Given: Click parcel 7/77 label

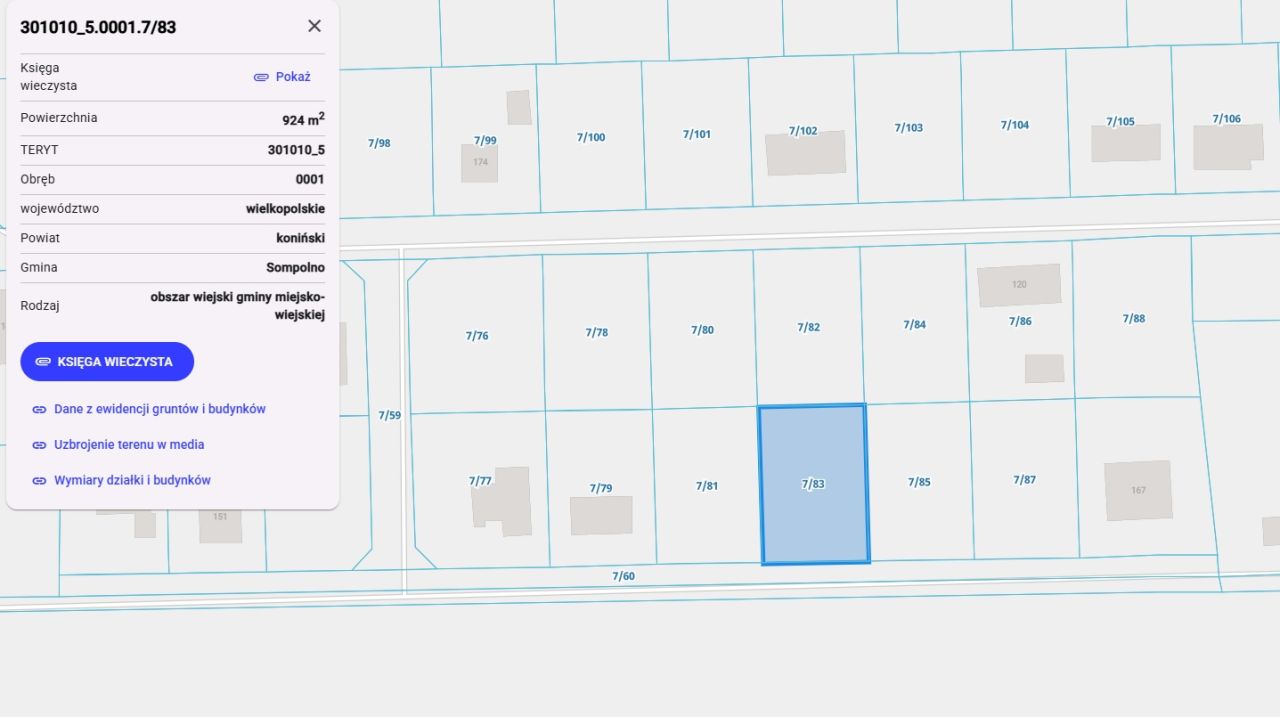Looking at the screenshot, I should [x=480, y=481].
